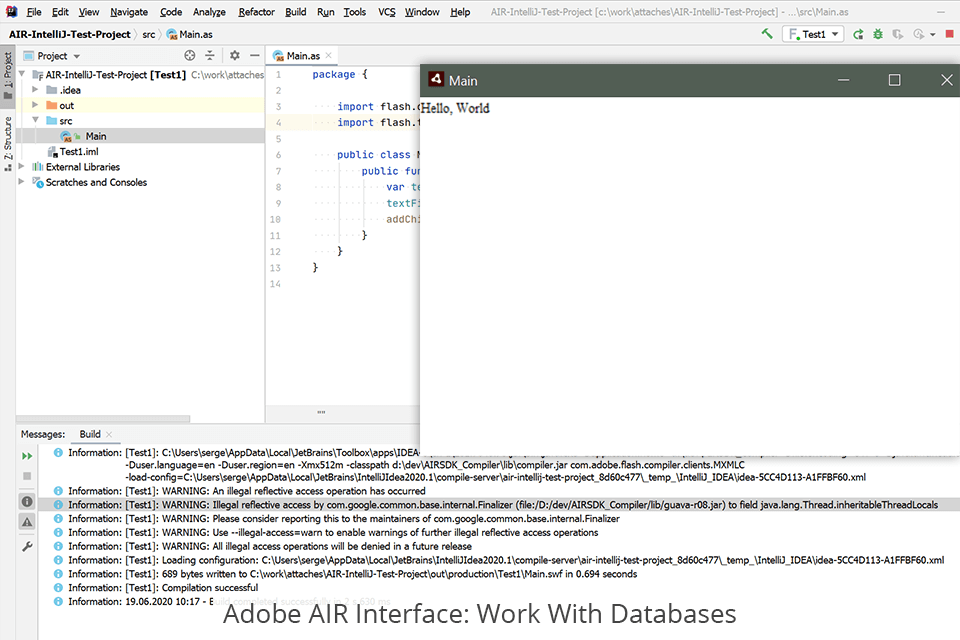Viewport: 960px width, 640px height.
Task: Click line number 4 in gutter
Action: [279, 122]
